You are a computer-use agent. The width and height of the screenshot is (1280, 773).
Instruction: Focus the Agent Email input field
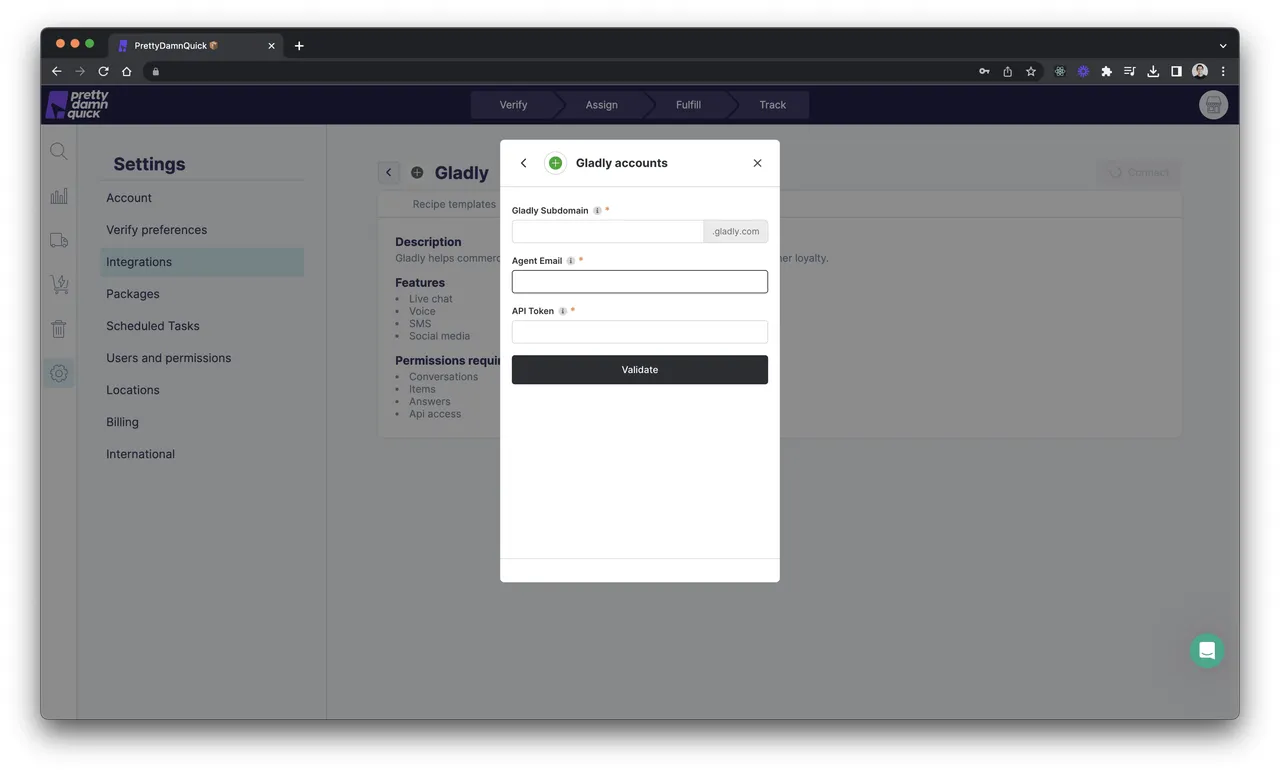tap(640, 281)
